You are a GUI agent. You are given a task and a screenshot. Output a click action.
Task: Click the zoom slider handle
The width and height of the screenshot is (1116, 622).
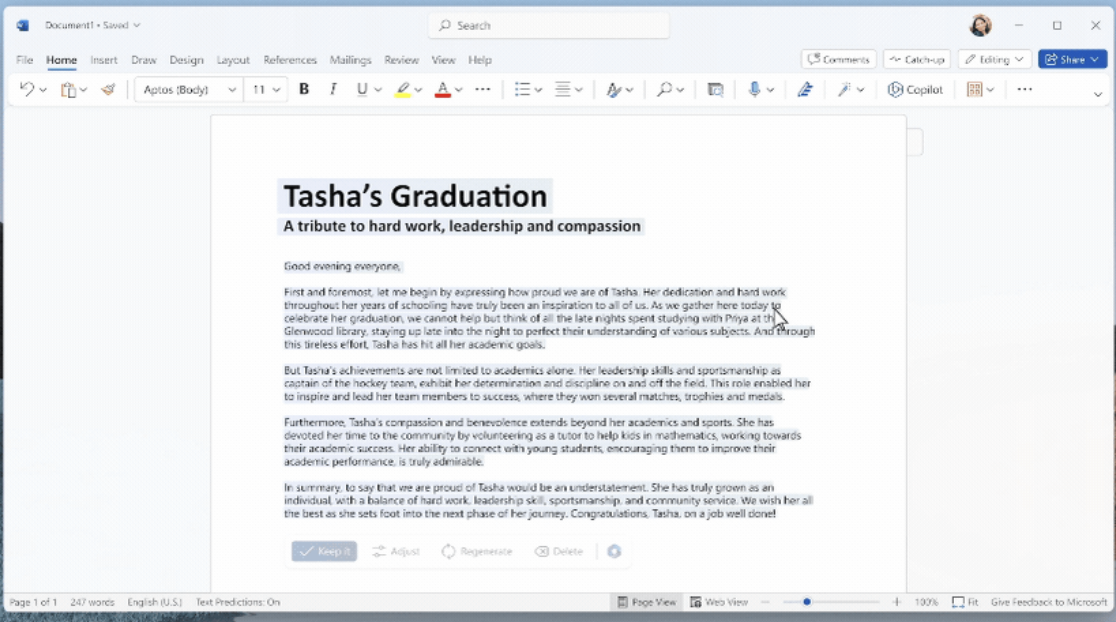807,602
